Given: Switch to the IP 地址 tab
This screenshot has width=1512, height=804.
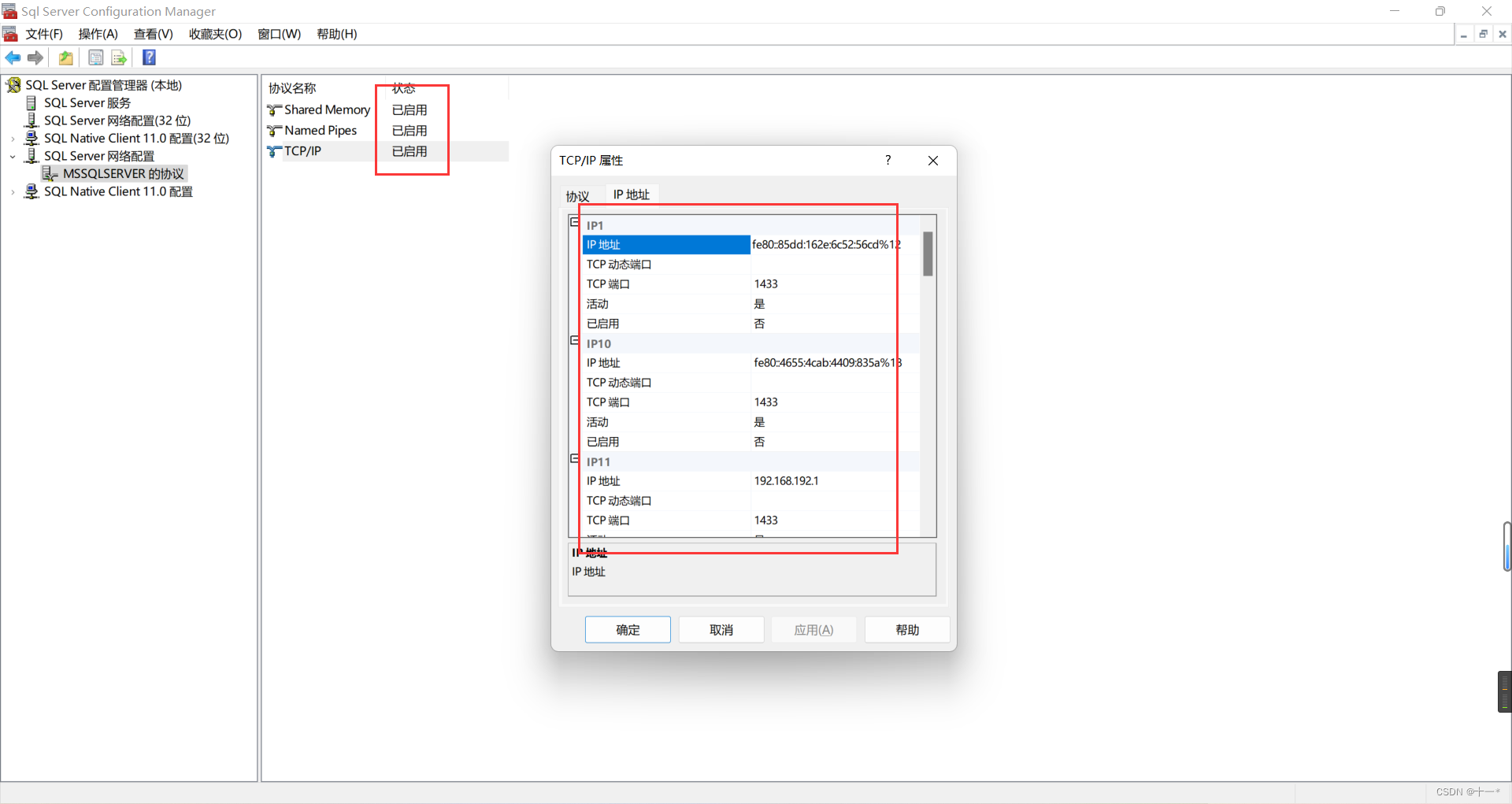Looking at the screenshot, I should tap(632, 195).
